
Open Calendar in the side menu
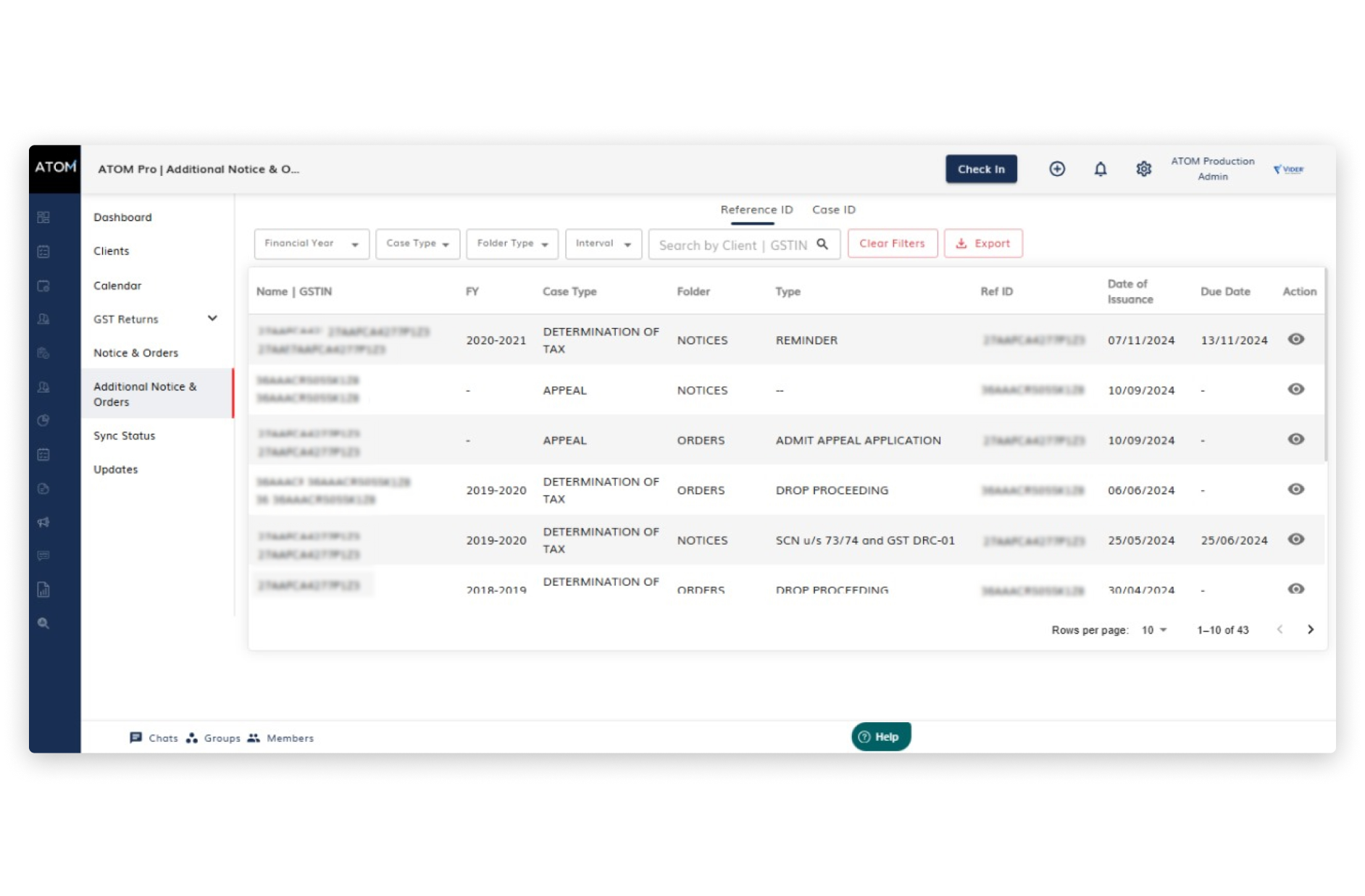coord(117,285)
